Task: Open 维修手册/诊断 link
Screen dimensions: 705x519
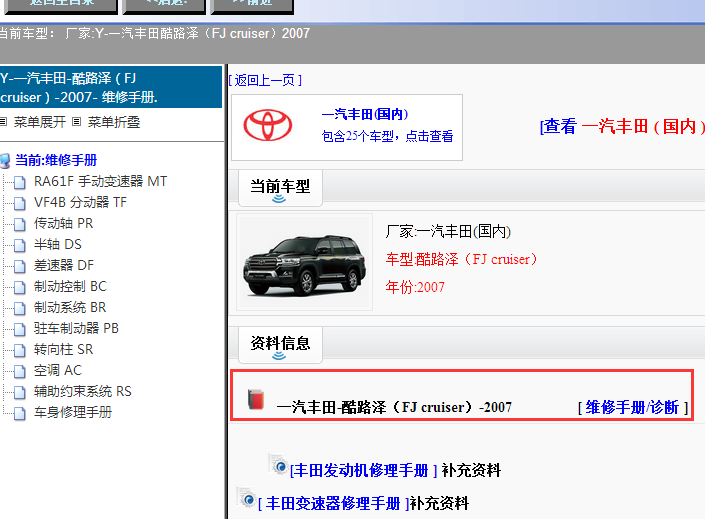Action: [x=632, y=407]
